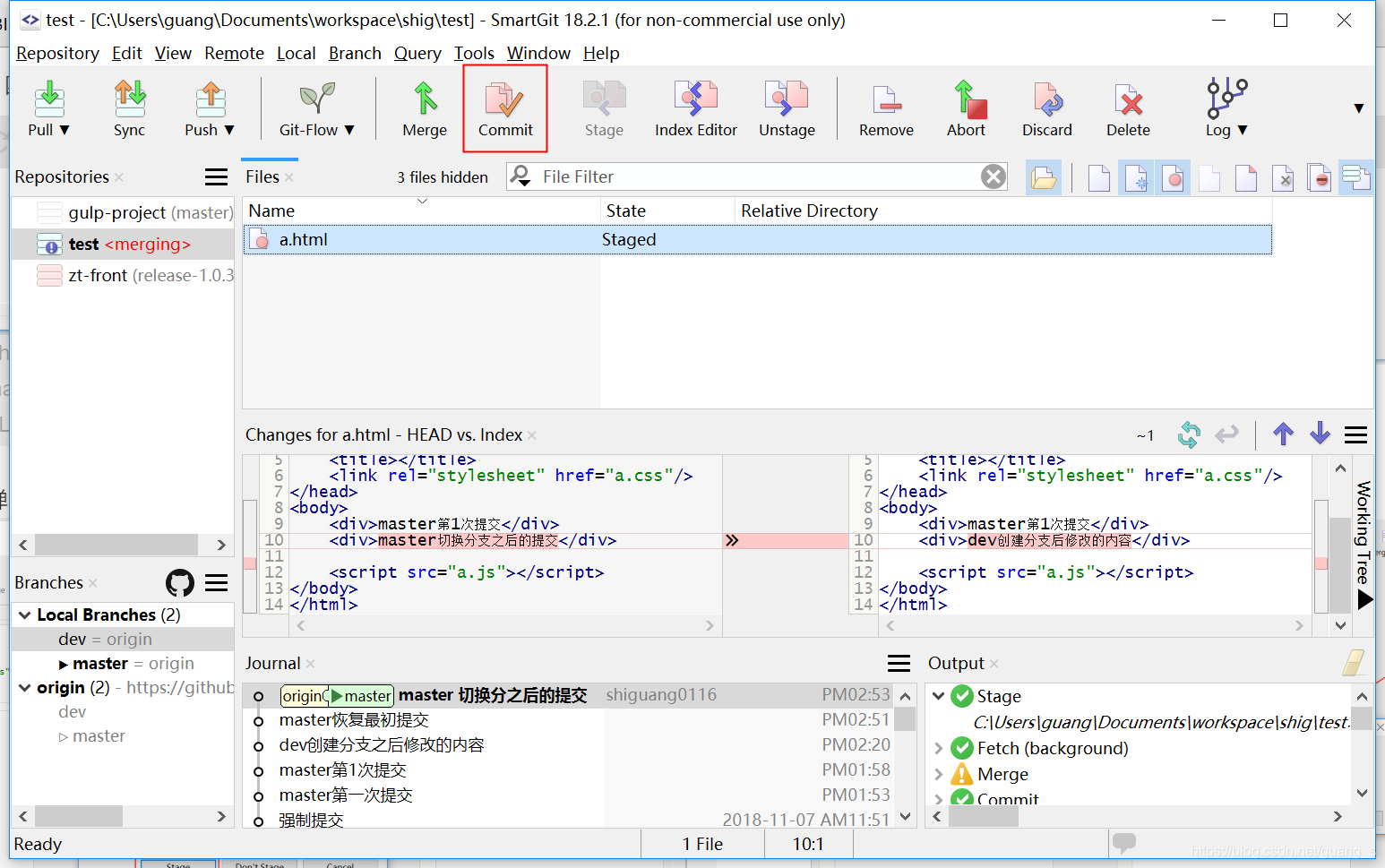Click the Commit toolbar icon
1385x868 pixels.
(x=504, y=99)
